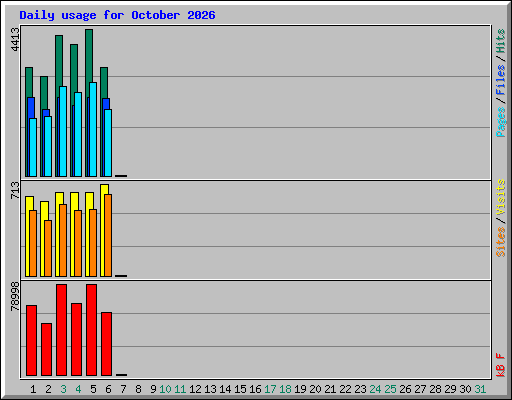The width and height of the screenshot is (512, 400).
Task: Click day 30 on the x-axis
Action: tap(465, 389)
